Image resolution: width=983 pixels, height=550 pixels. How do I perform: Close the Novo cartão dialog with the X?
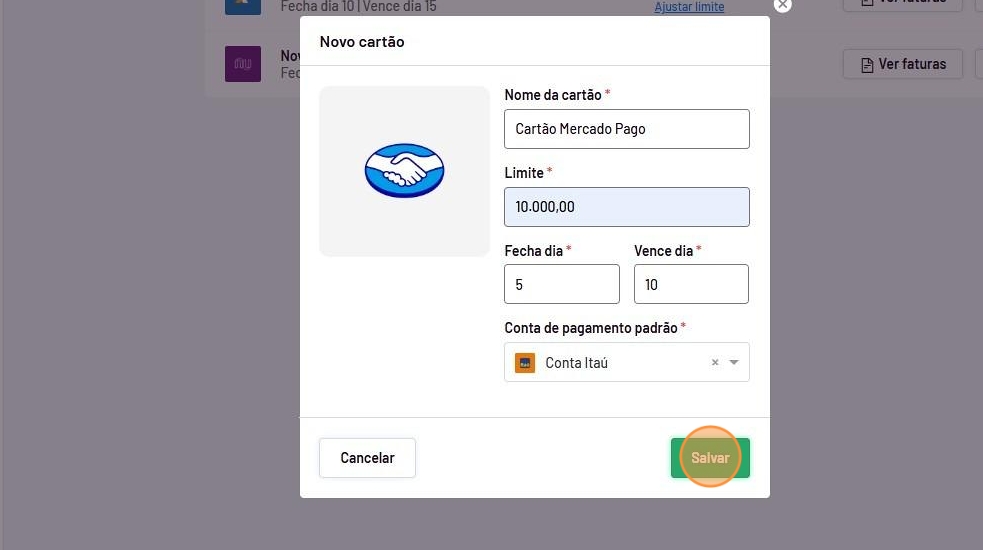[x=782, y=5]
